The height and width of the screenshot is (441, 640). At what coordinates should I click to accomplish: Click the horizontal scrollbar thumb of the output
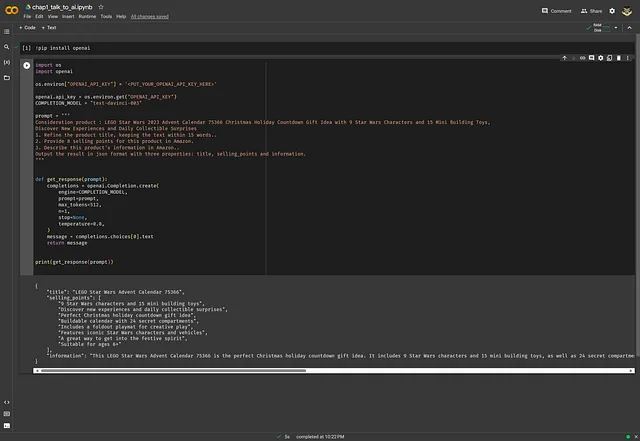tap(173, 371)
